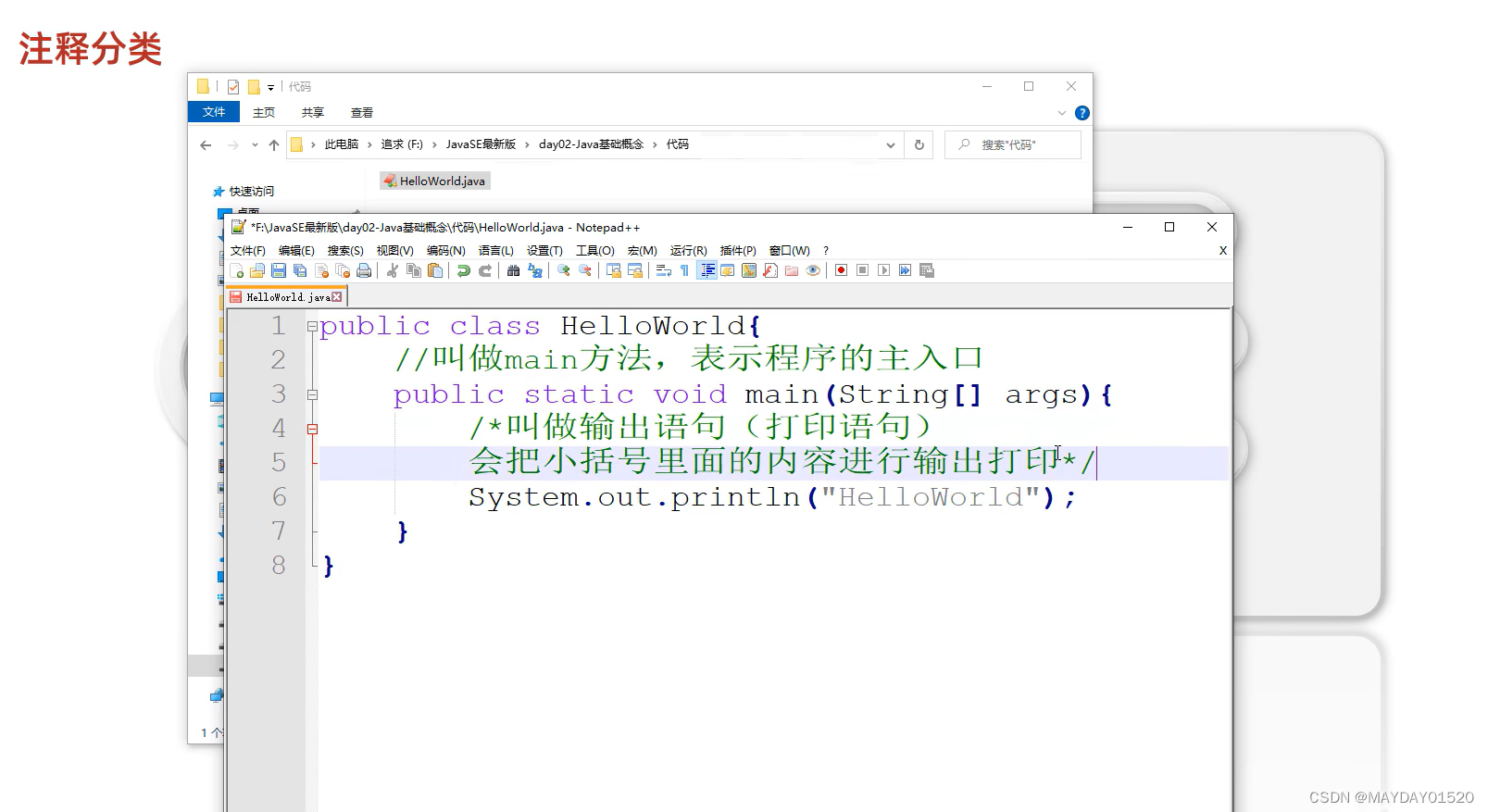The image size is (1488, 812).
Task: Click Explorer Back arrow button
Action: [206, 144]
